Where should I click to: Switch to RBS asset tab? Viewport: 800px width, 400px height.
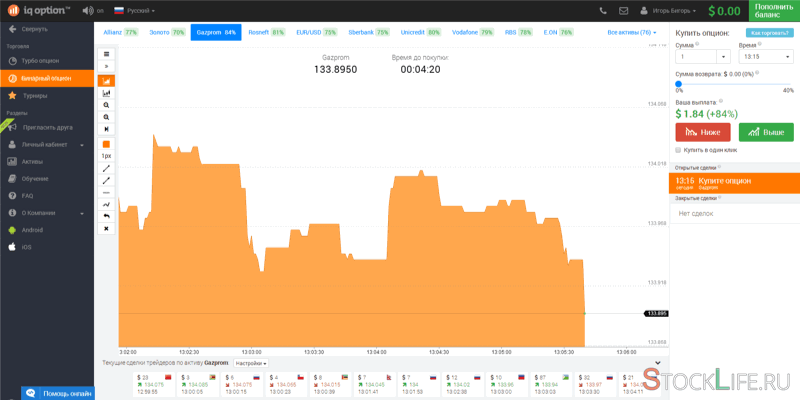coord(518,32)
